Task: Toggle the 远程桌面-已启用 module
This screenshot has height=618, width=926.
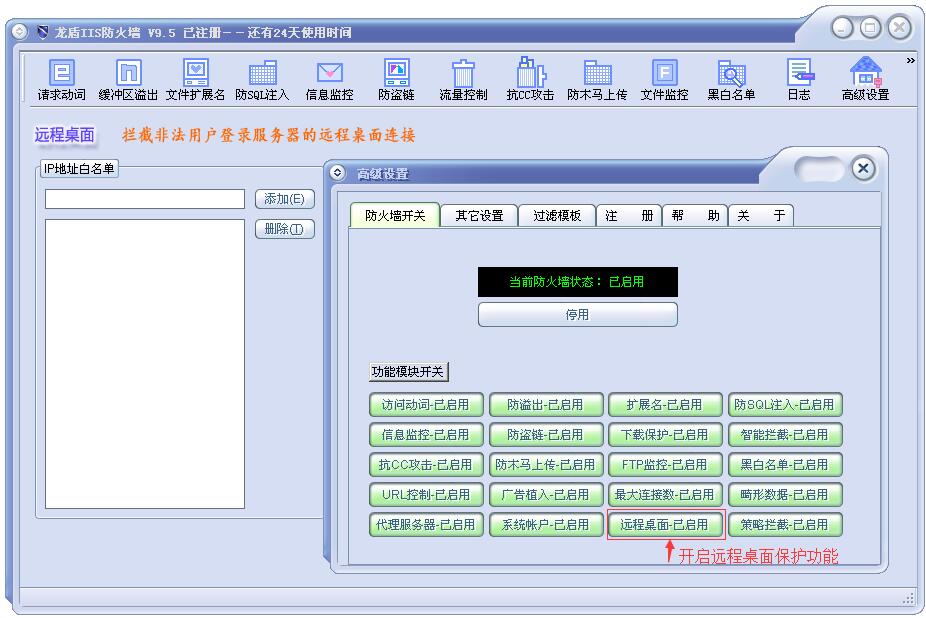Action: [665, 525]
